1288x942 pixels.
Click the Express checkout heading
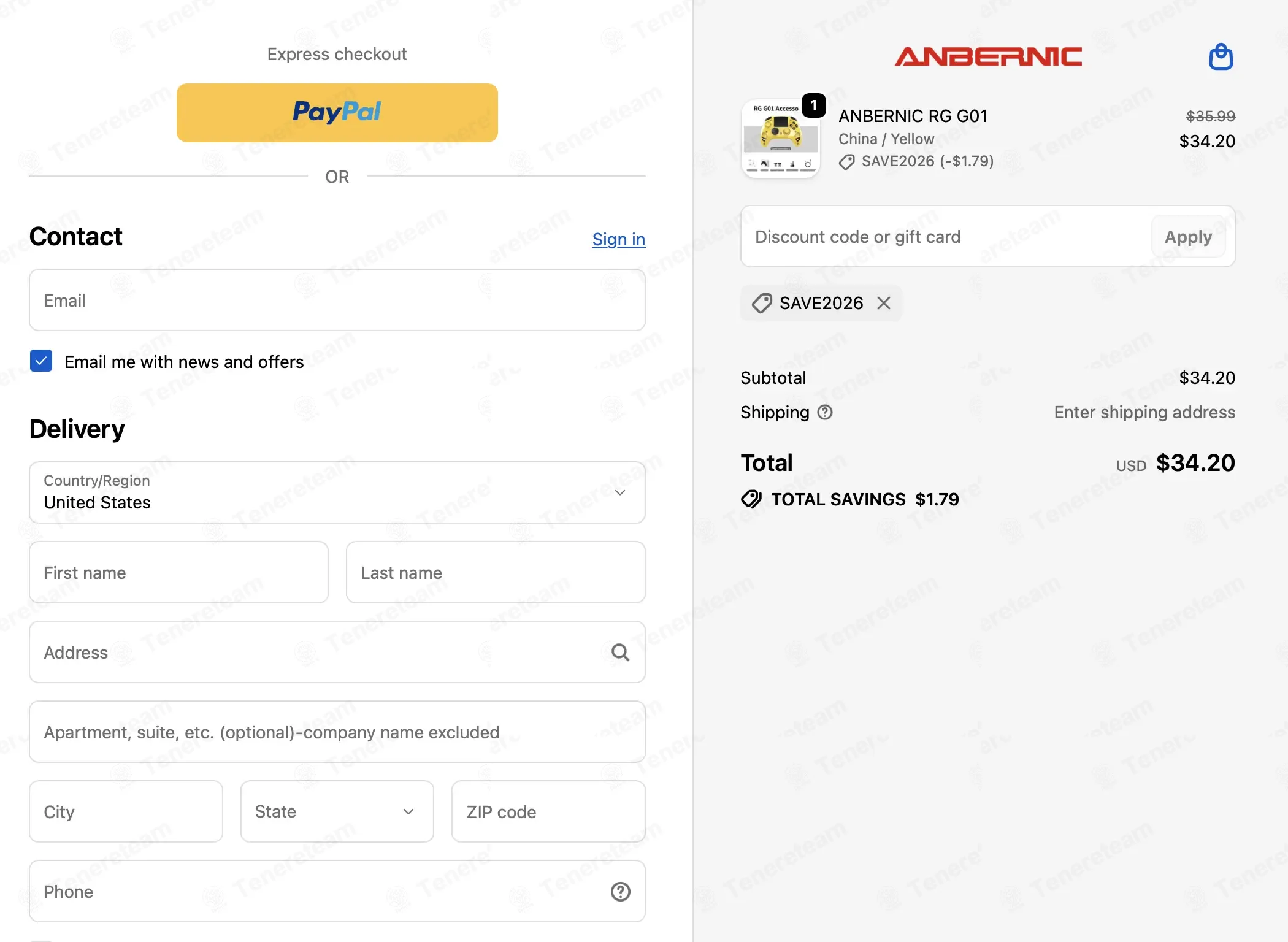pyautogui.click(x=337, y=54)
